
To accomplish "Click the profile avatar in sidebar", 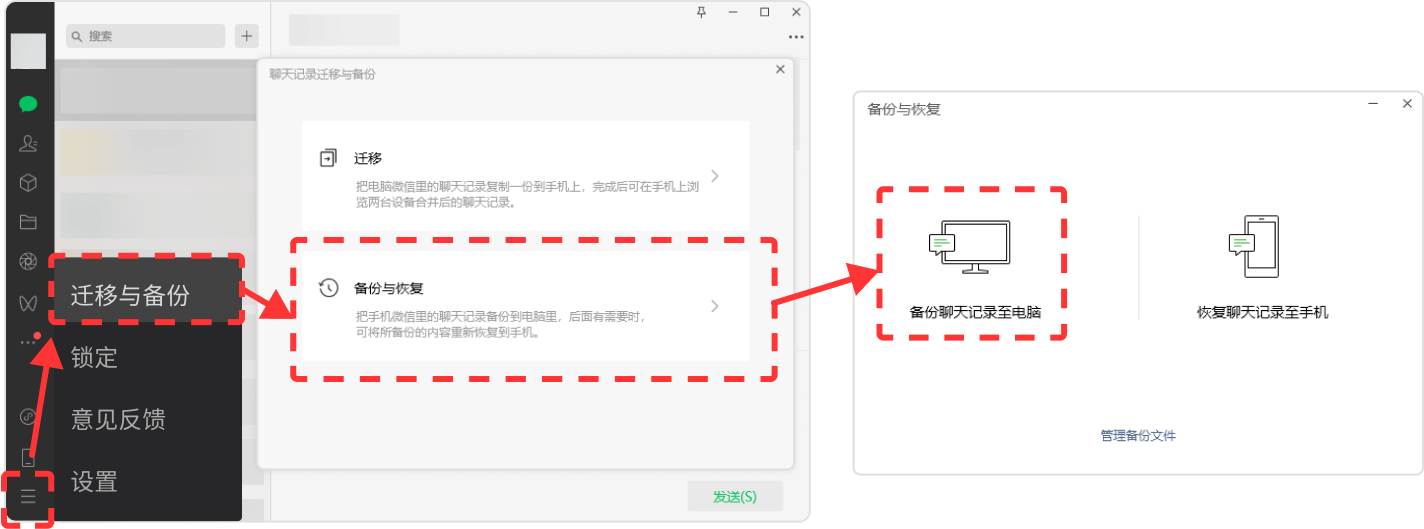I will 28,52.
